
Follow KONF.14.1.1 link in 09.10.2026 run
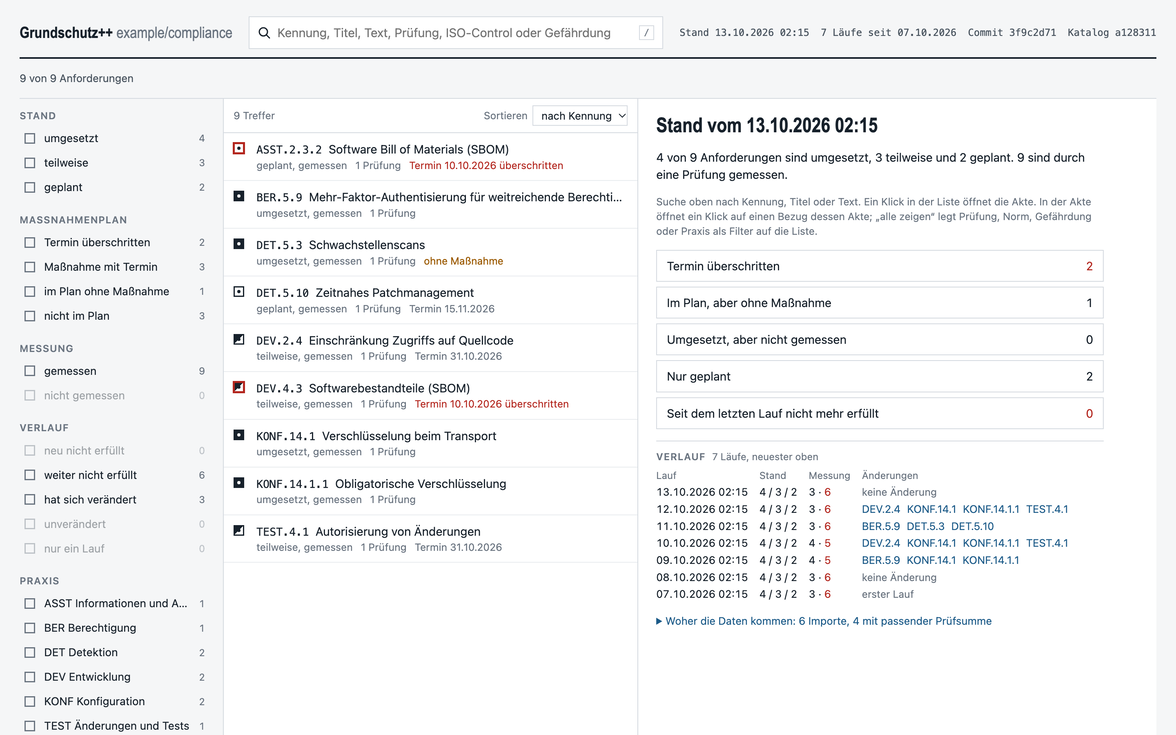(x=991, y=560)
